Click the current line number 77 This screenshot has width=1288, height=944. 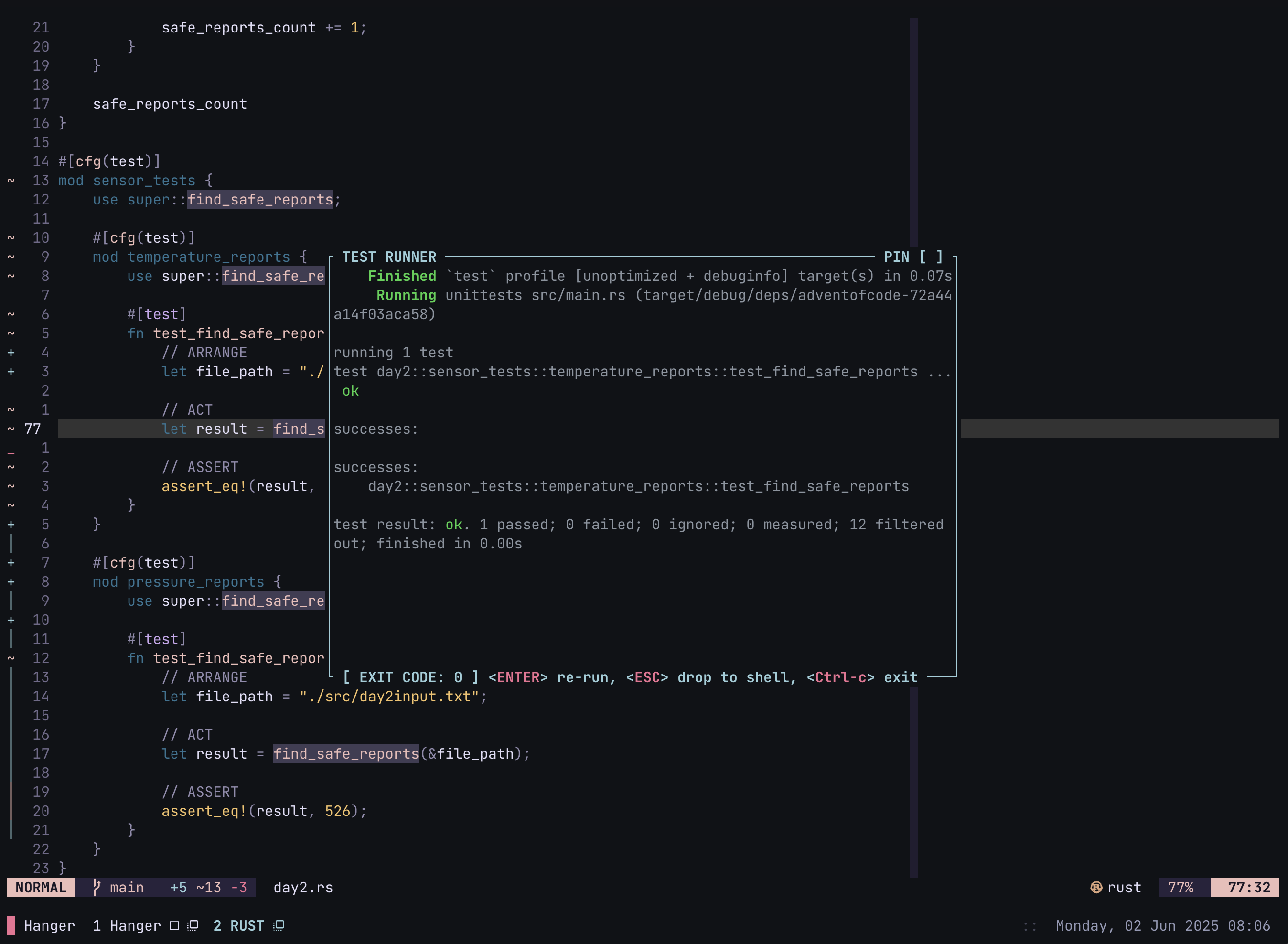[x=32, y=429]
